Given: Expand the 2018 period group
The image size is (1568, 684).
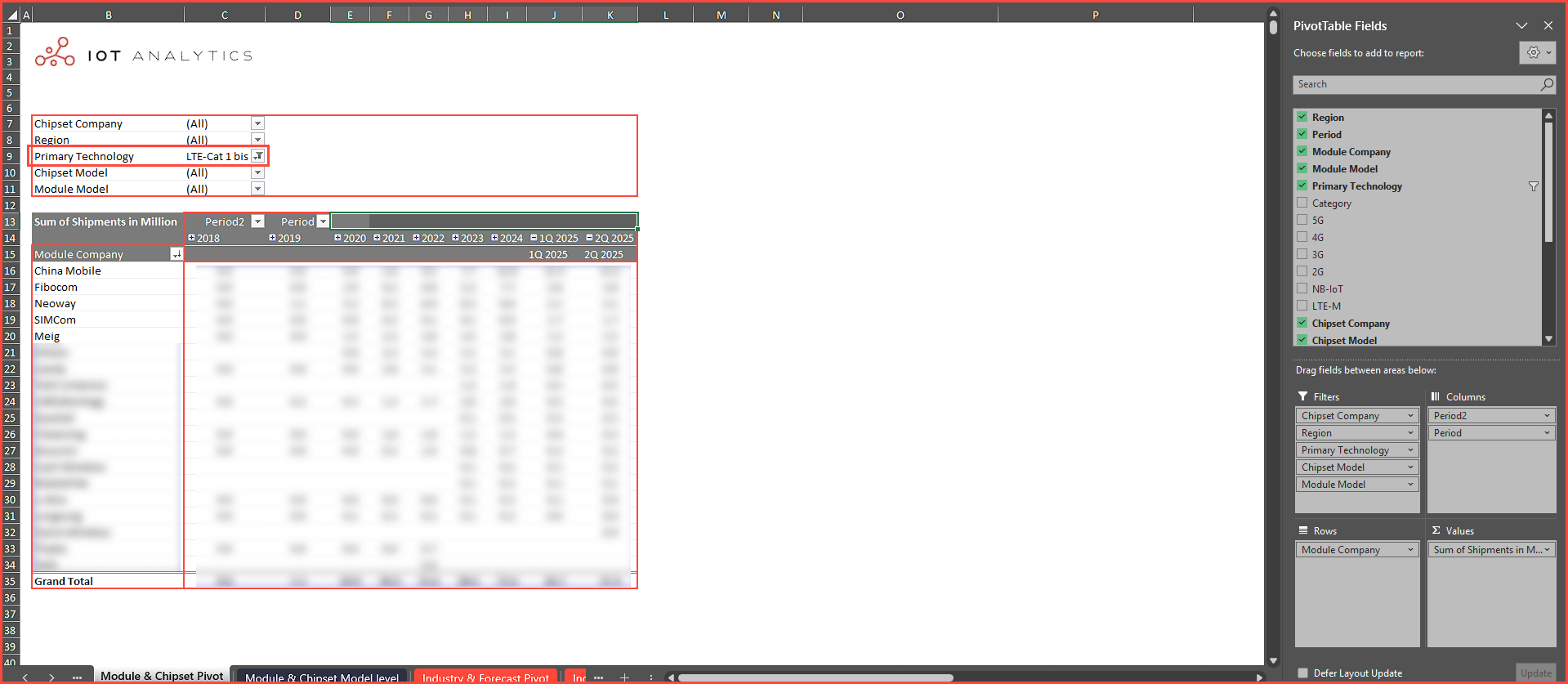Looking at the screenshot, I should point(191,238).
